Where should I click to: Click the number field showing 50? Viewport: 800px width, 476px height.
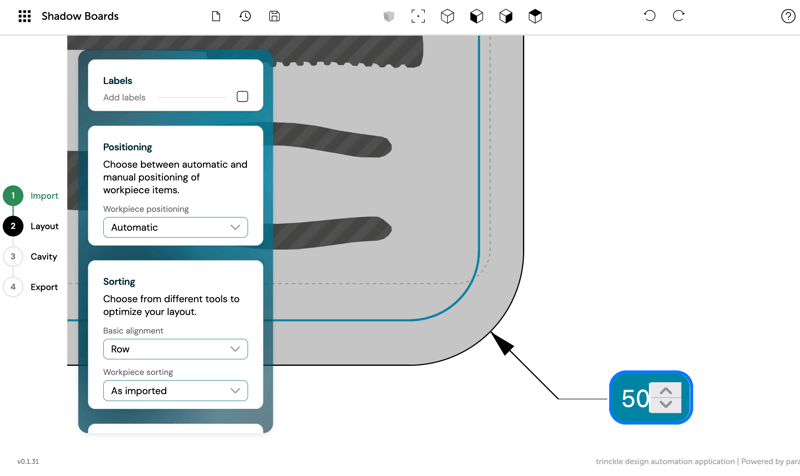click(x=635, y=398)
